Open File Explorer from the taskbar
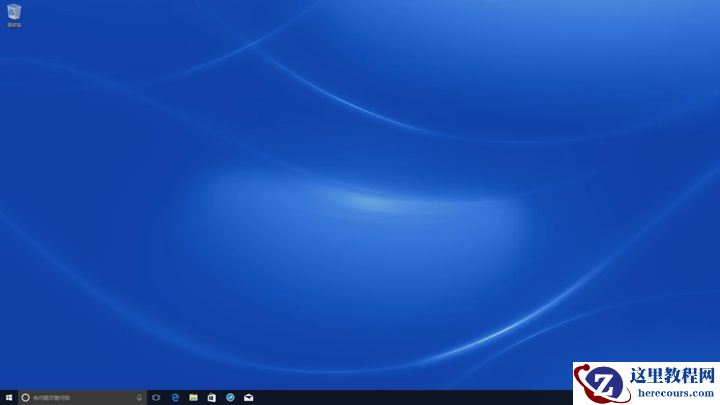Screen dimensions: 720x405 point(193,398)
